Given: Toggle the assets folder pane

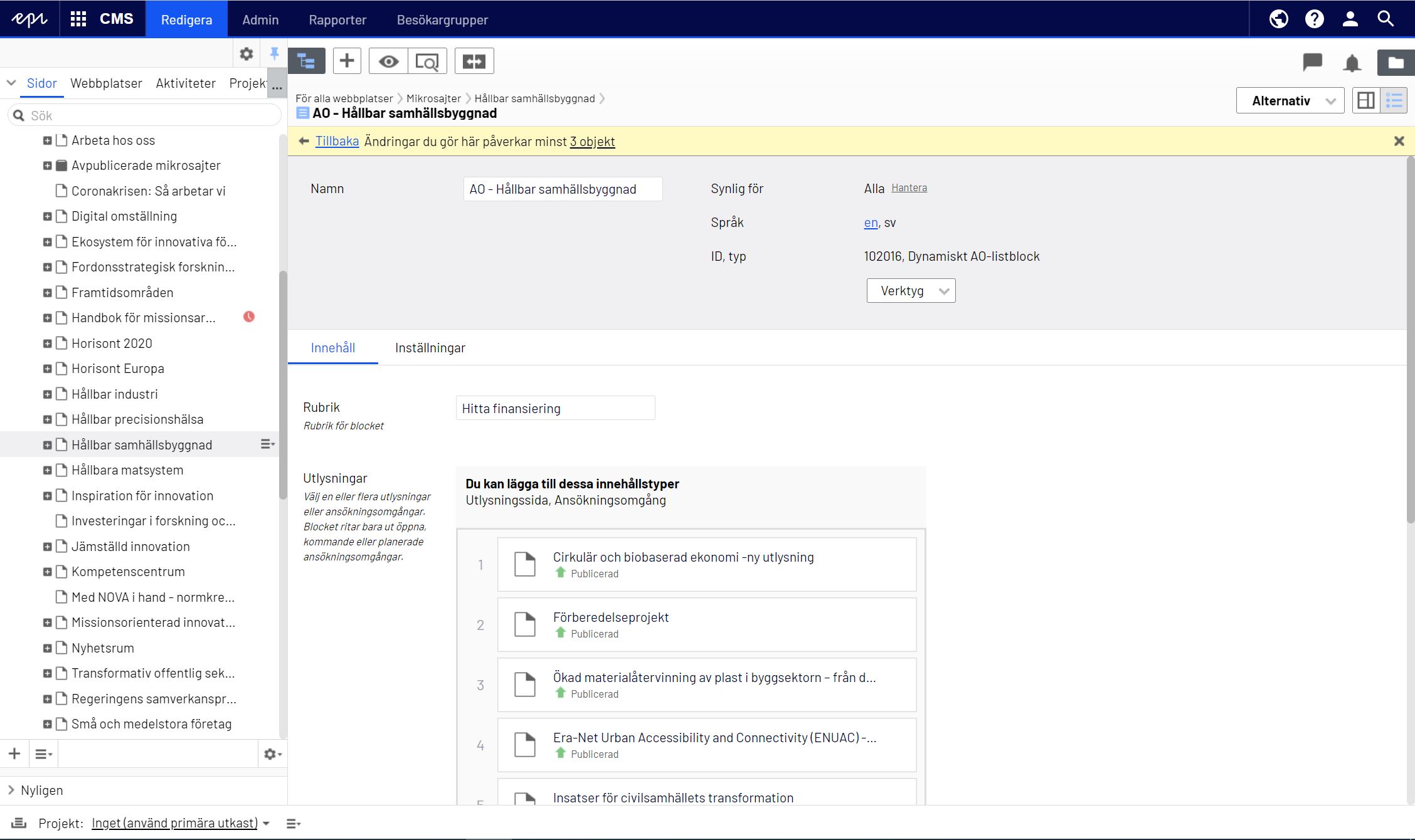Looking at the screenshot, I should tap(1396, 62).
